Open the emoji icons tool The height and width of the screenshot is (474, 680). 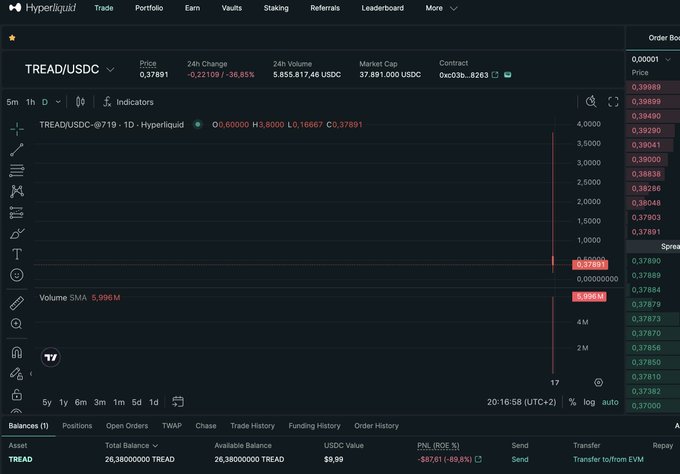coord(17,275)
